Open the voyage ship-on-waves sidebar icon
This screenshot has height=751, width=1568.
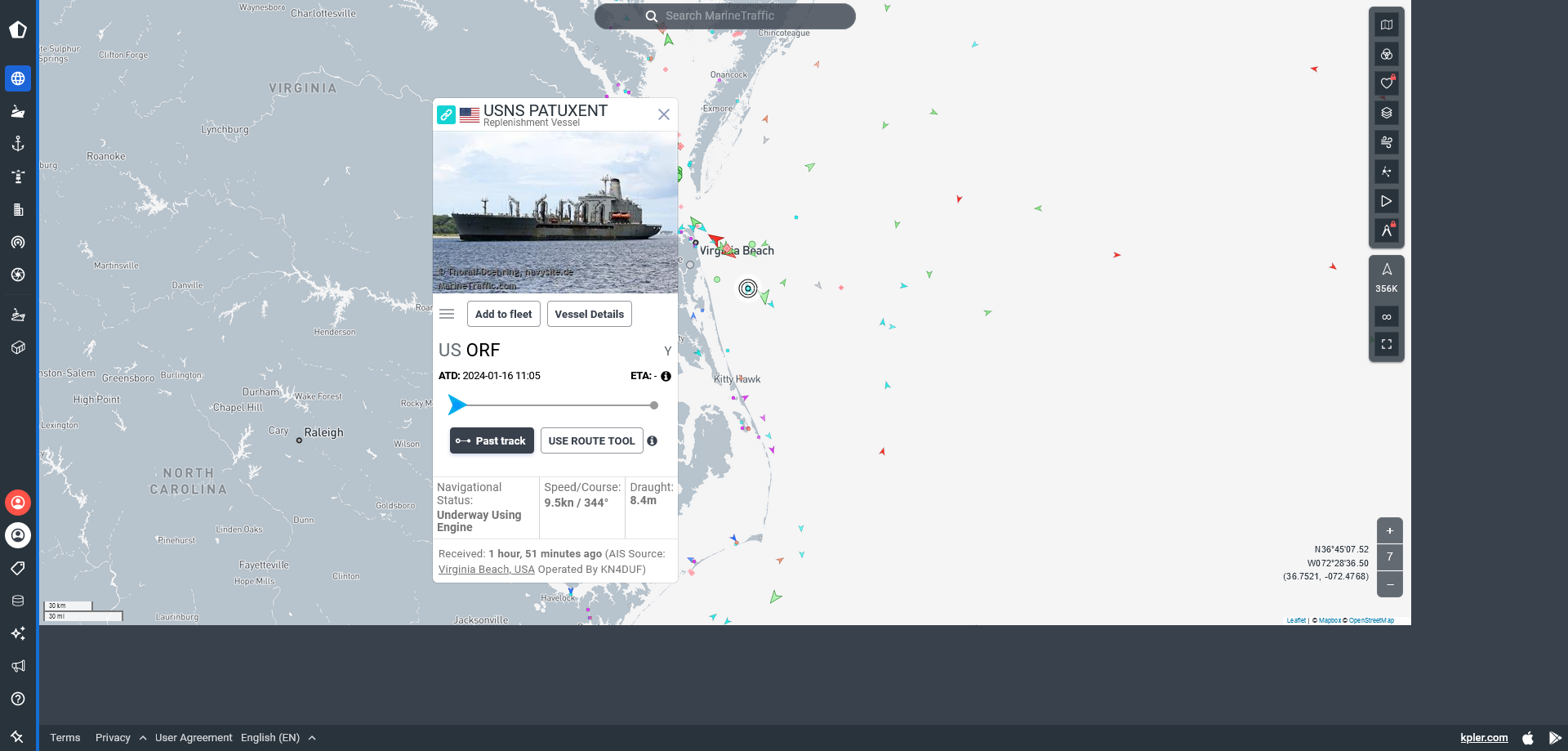pyautogui.click(x=18, y=315)
